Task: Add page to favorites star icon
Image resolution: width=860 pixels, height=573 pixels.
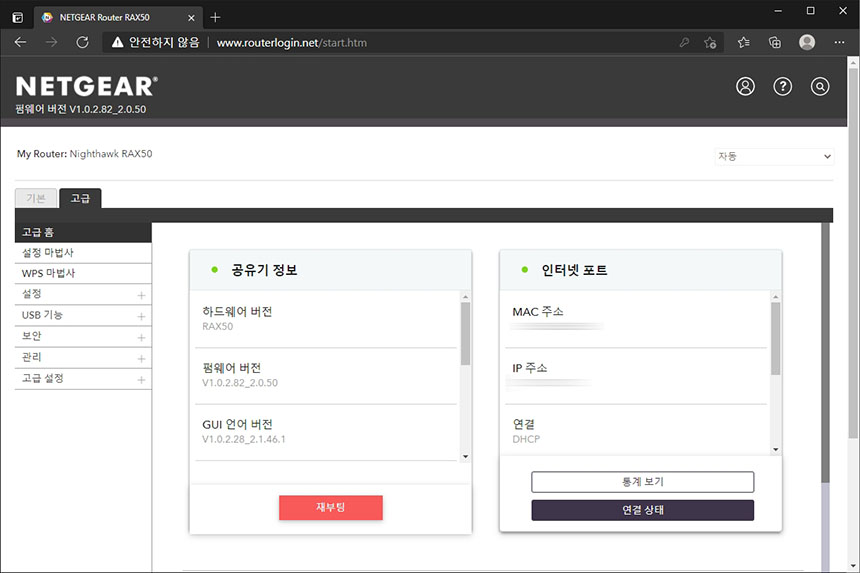Action: [710, 42]
